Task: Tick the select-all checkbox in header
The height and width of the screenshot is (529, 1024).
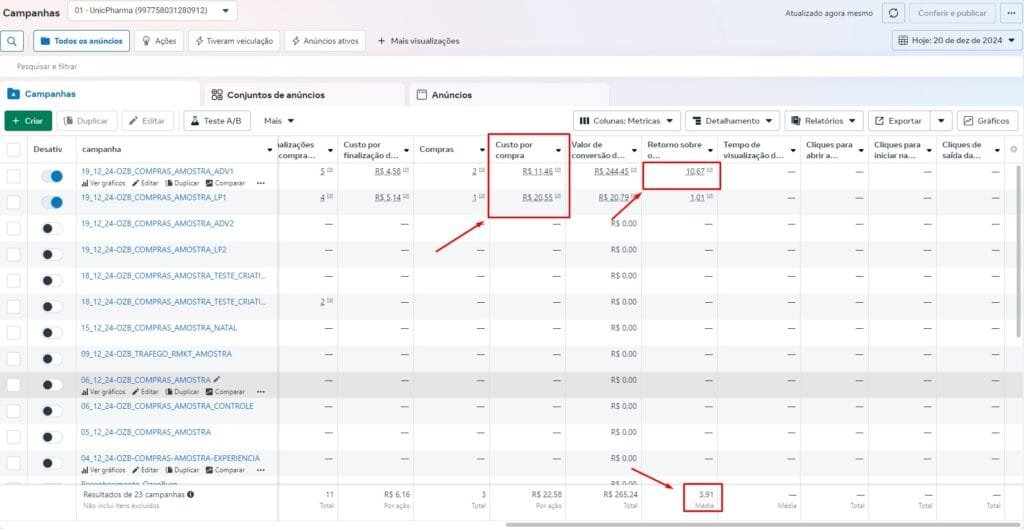Action: [x=13, y=150]
